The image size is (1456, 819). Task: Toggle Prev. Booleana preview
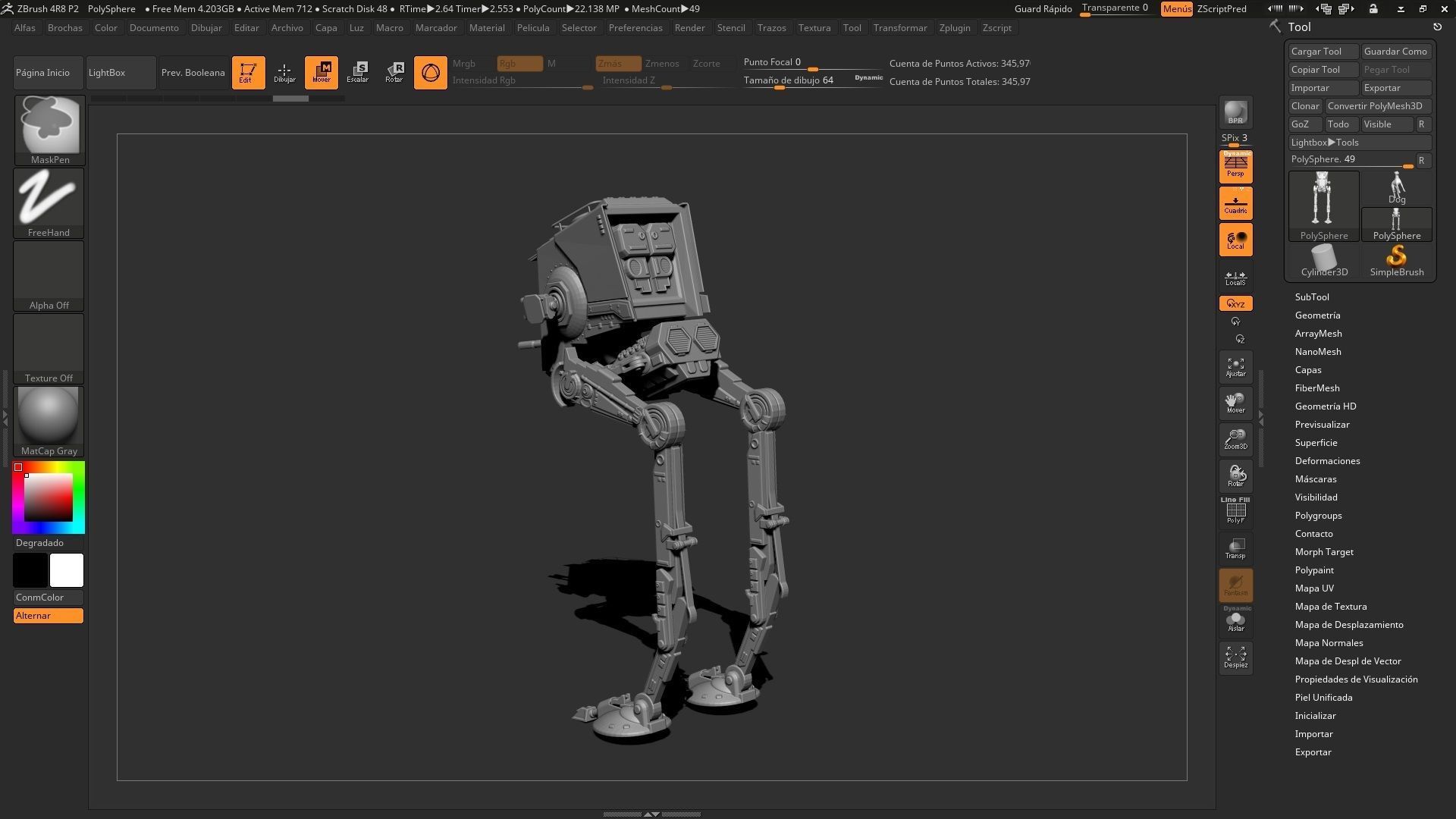tap(194, 73)
